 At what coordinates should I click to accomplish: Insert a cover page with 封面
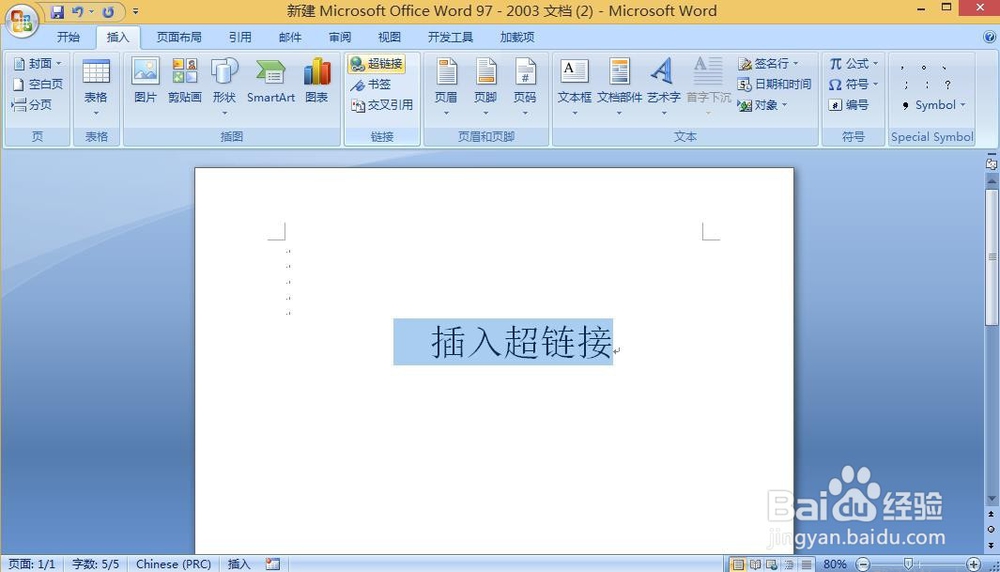click(x=38, y=64)
